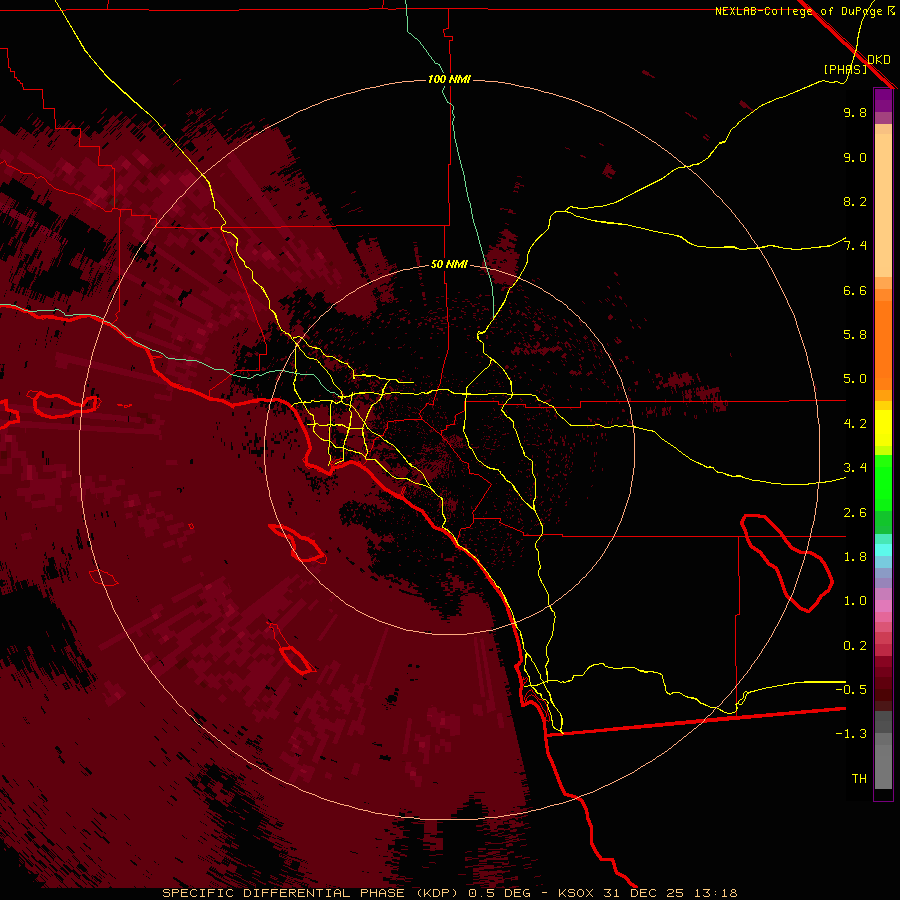The width and height of the screenshot is (900, 900).
Task: Click the red lake outline at the right edge of the 100 NMI ring
Action: (x=786, y=563)
